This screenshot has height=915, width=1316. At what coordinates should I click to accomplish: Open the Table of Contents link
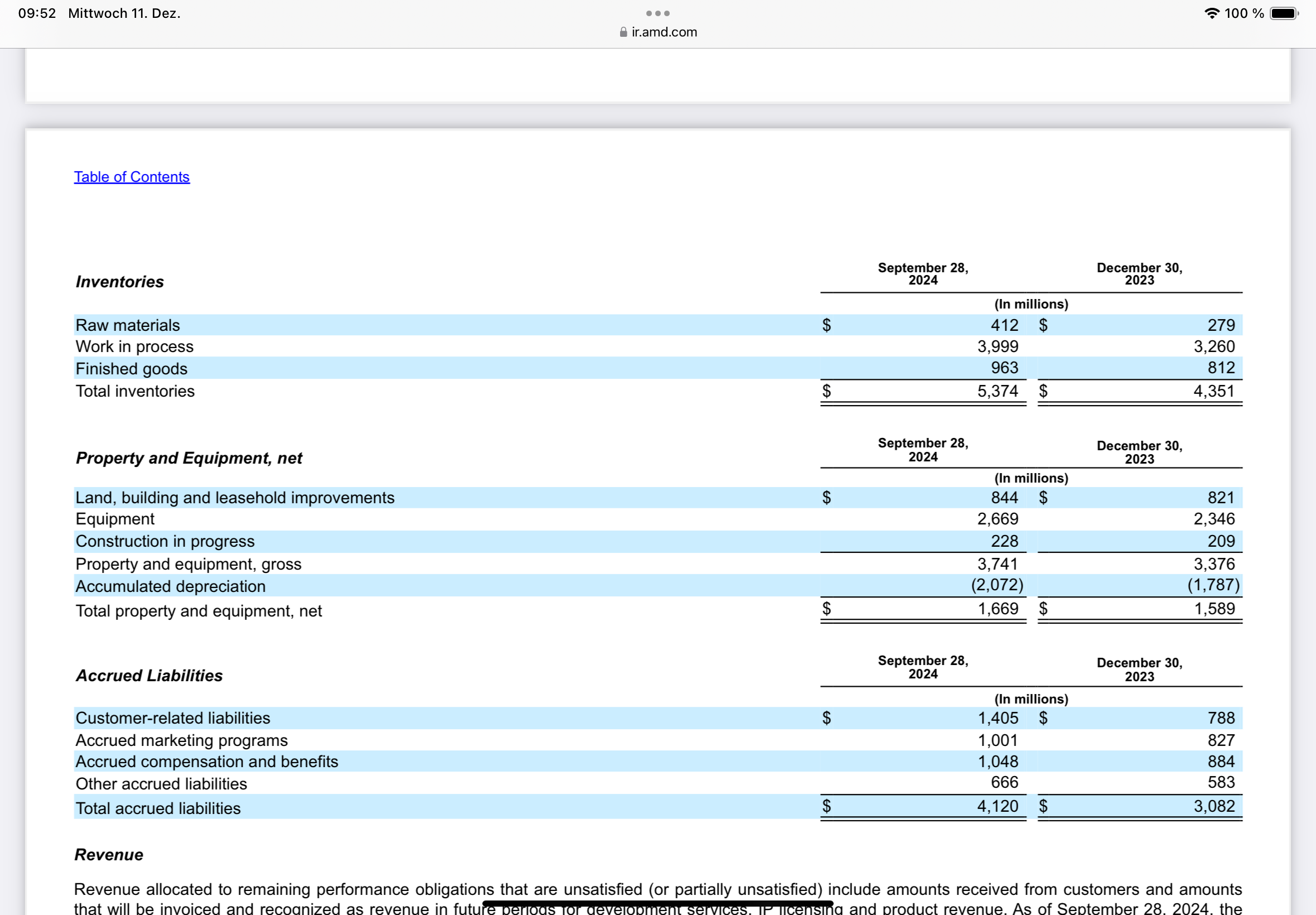pyautogui.click(x=131, y=176)
